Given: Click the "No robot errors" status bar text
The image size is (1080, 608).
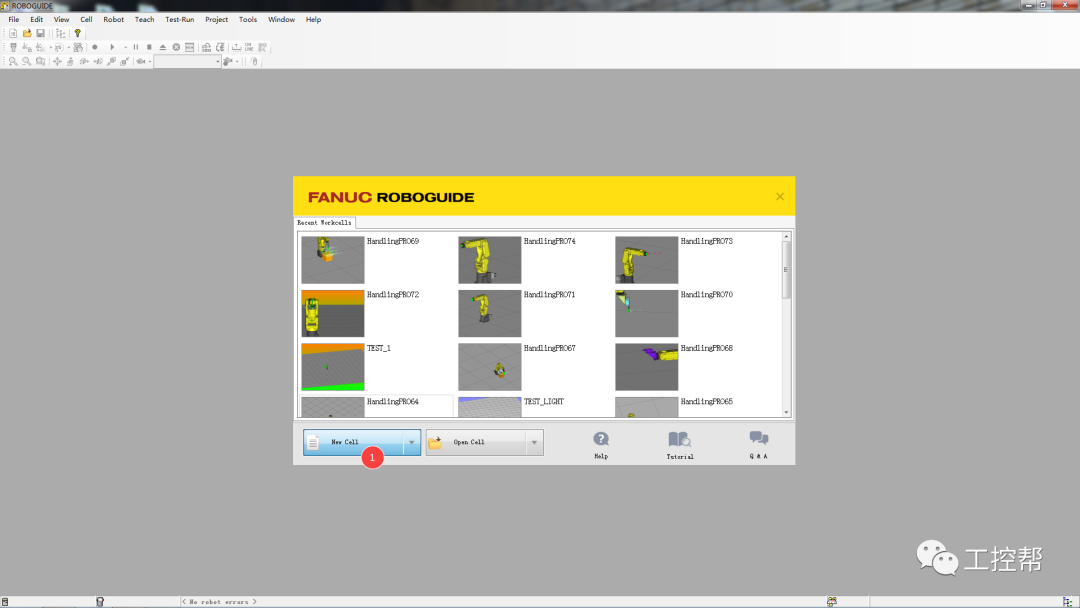Looking at the screenshot, I should pyautogui.click(x=219, y=602).
